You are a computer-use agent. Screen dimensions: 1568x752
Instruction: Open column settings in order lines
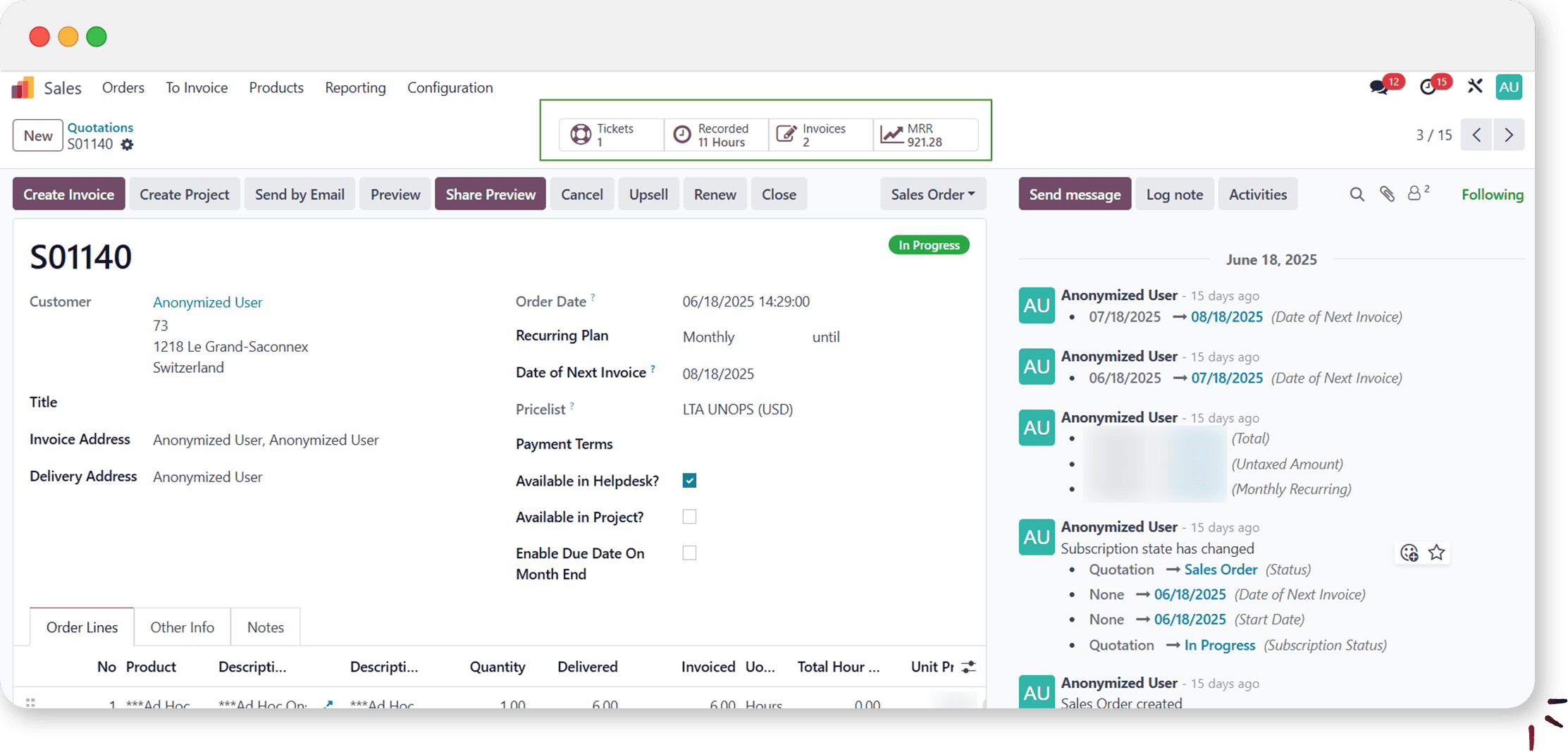point(969,667)
